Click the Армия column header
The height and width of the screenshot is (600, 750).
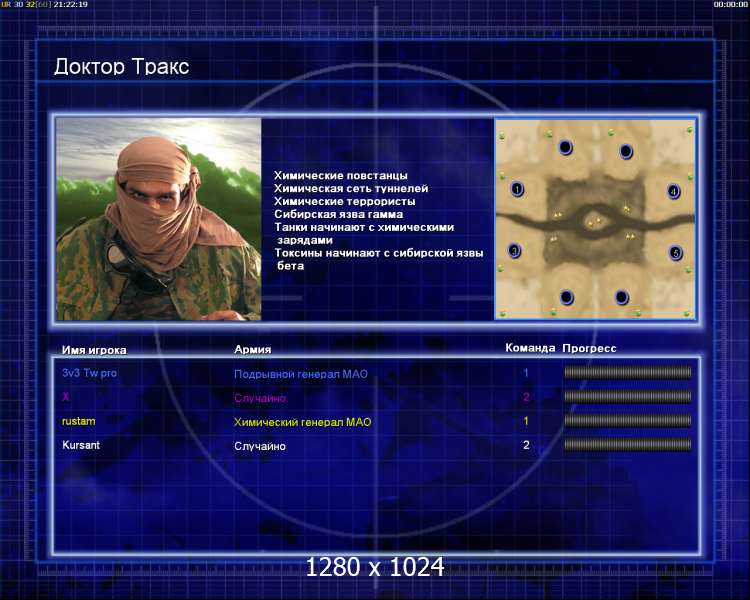(x=253, y=349)
